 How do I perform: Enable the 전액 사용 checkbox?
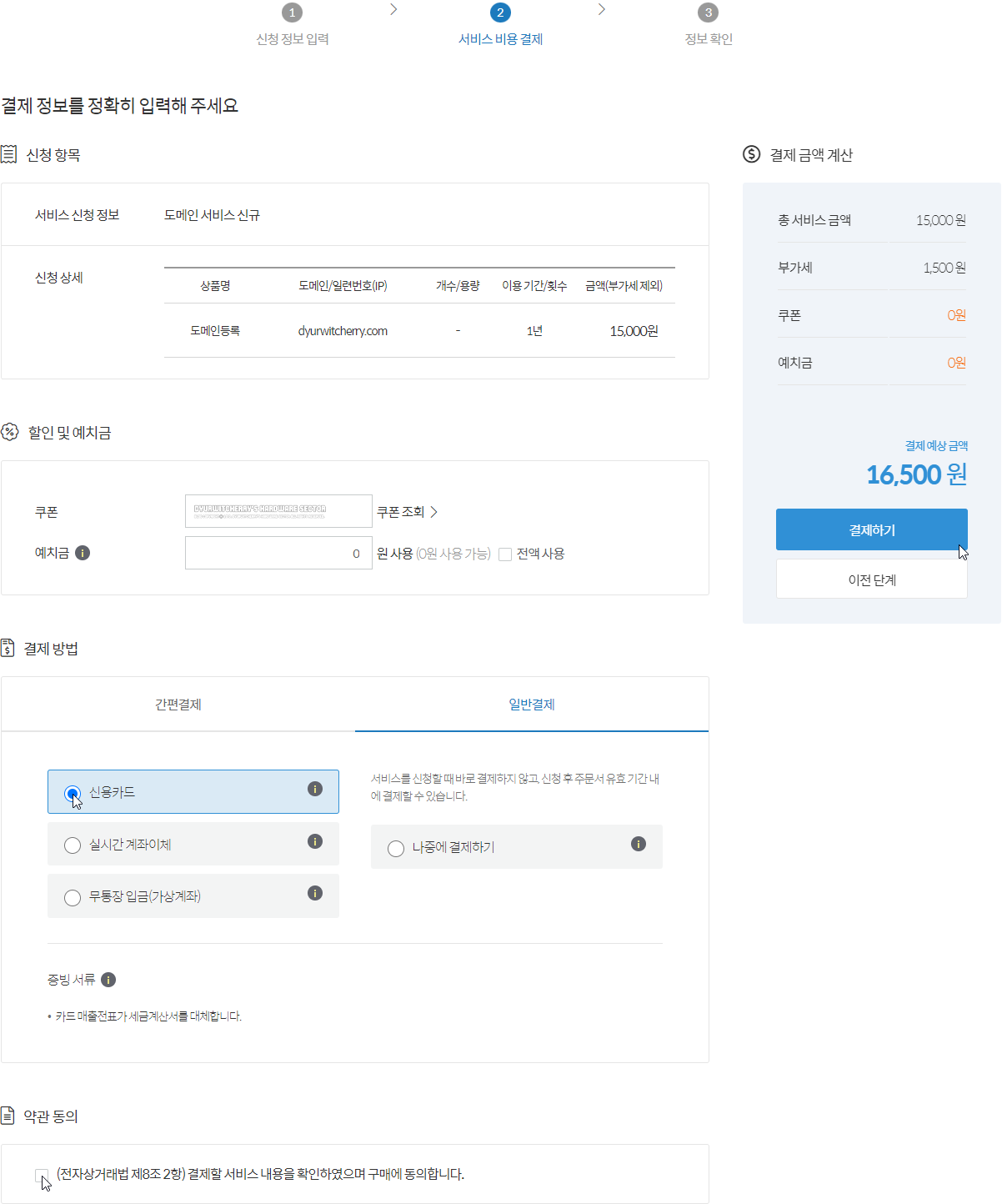coord(505,553)
